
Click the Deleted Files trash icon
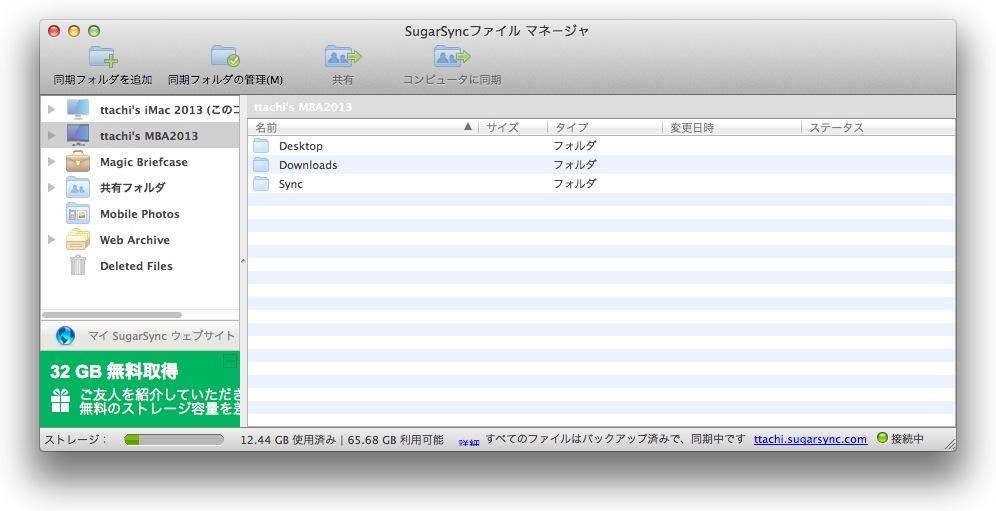(x=78, y=266)
